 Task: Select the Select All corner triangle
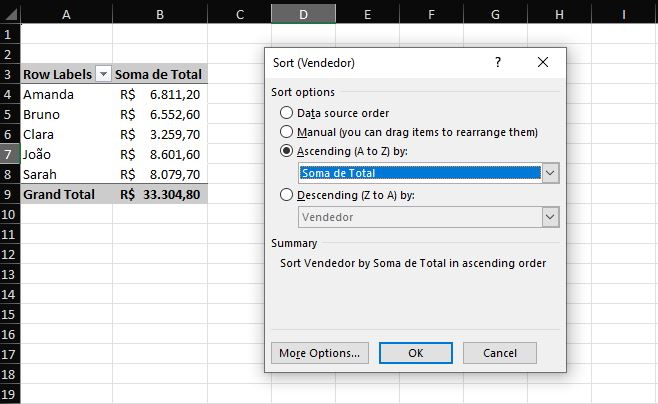click(x=10, y=15)
